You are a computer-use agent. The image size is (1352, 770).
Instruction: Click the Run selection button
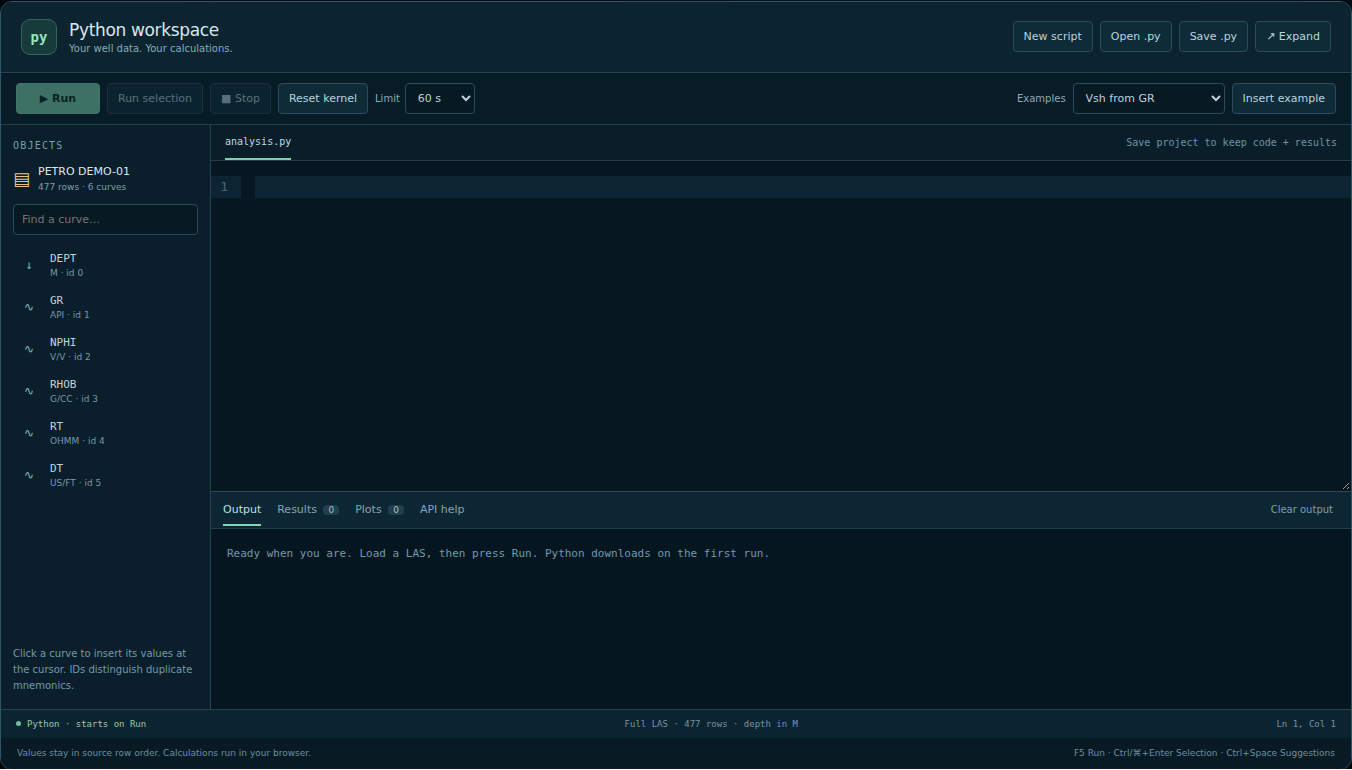point(155,98)
